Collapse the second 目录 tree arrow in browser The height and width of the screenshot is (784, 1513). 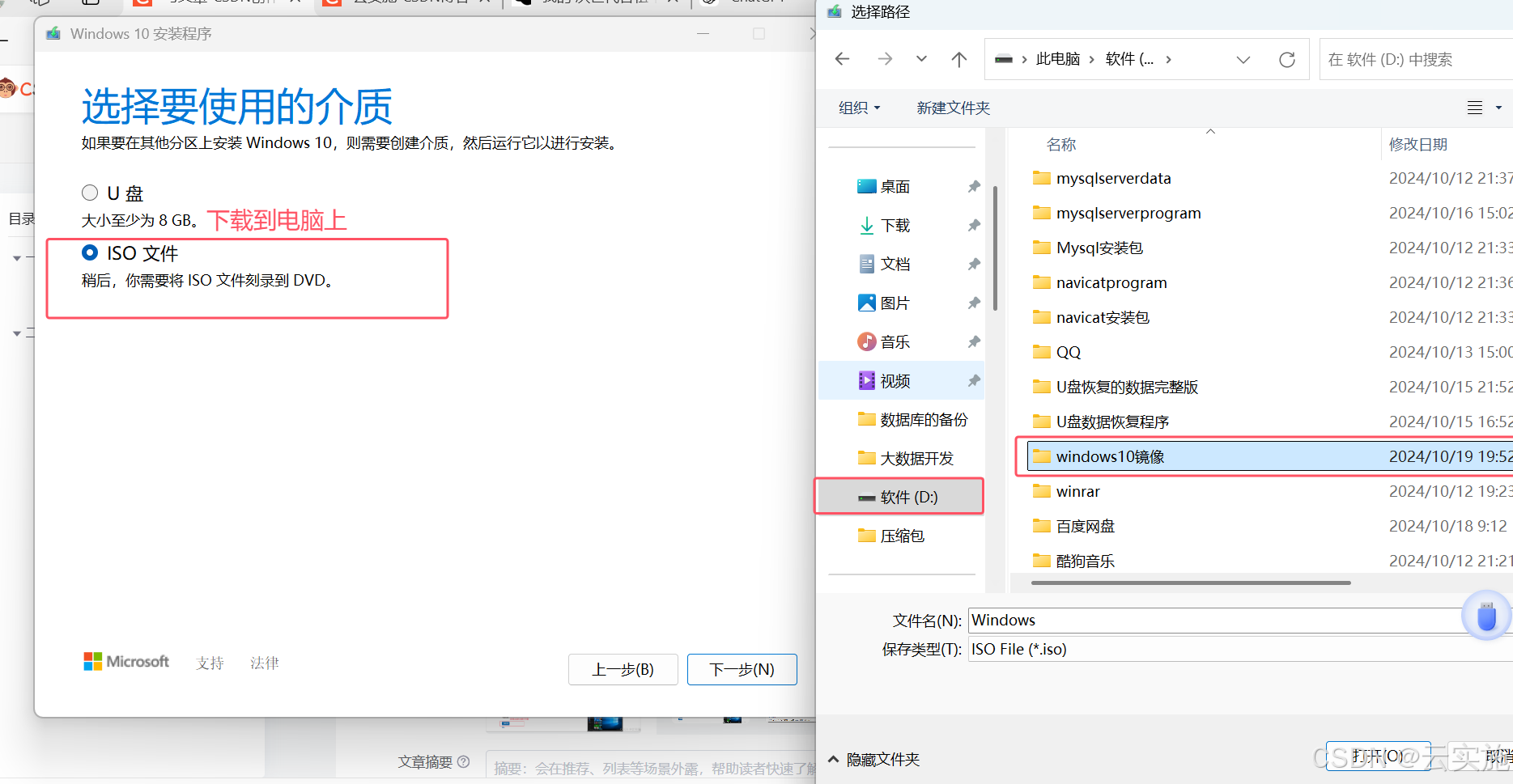click(17, 333)
